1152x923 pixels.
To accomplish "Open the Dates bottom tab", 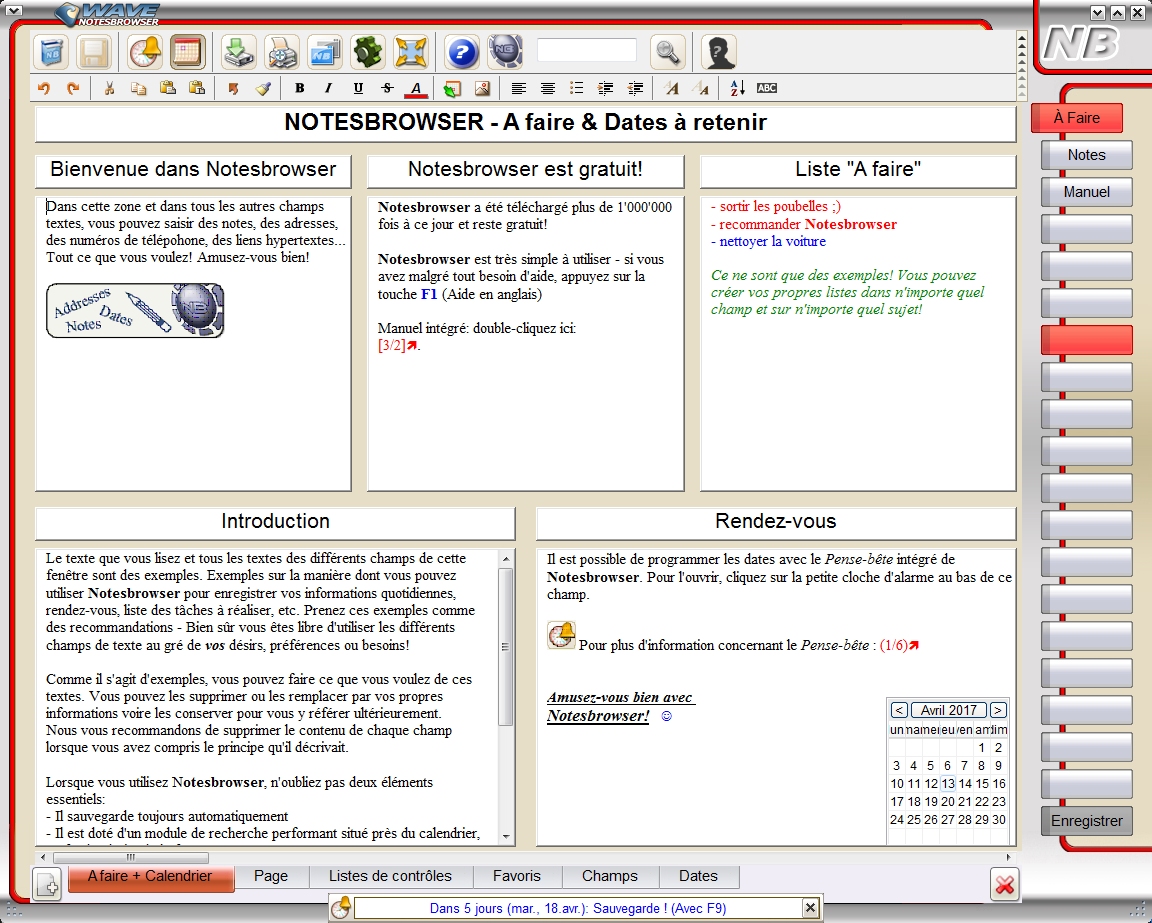I will (x=698, y=876).
